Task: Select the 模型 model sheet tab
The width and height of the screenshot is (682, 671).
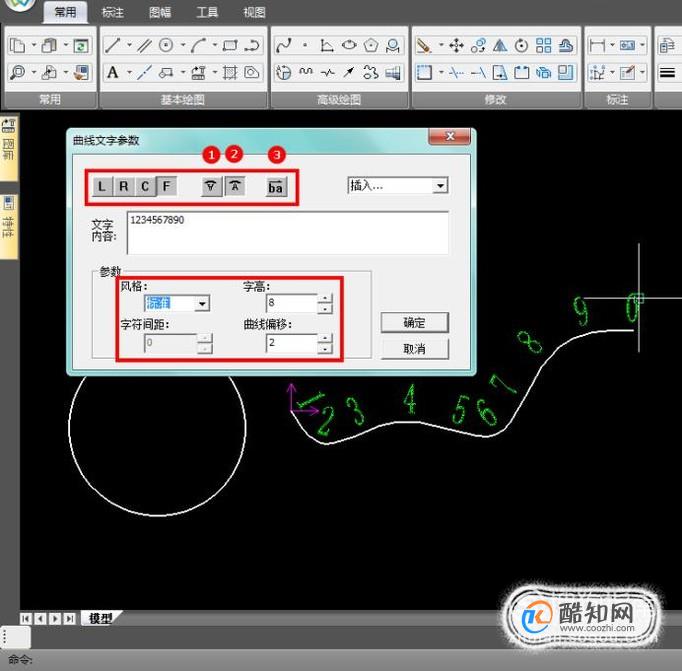Action: point(101,618)
